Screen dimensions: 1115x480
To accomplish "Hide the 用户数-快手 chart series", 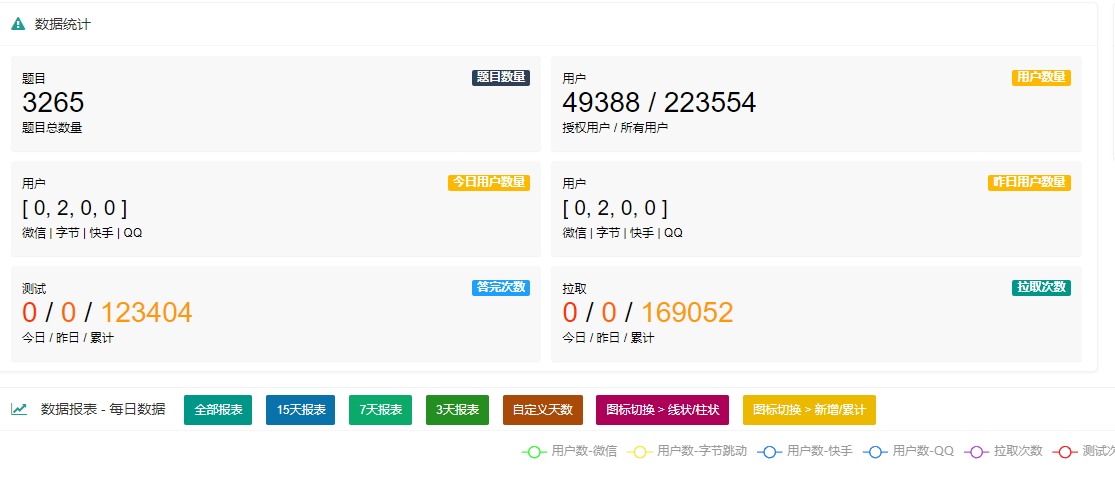I will coord(805,452).
